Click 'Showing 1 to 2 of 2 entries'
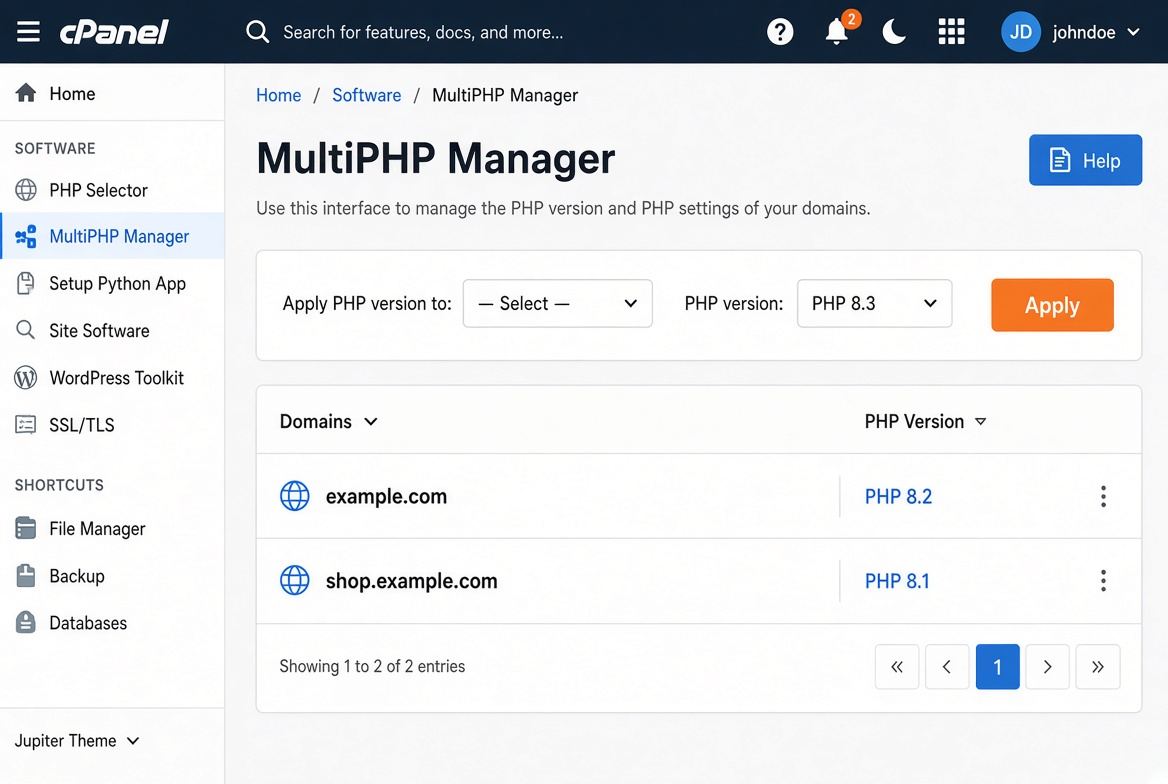The width and height of the screenshot is (1168, 784). point(372,666)
